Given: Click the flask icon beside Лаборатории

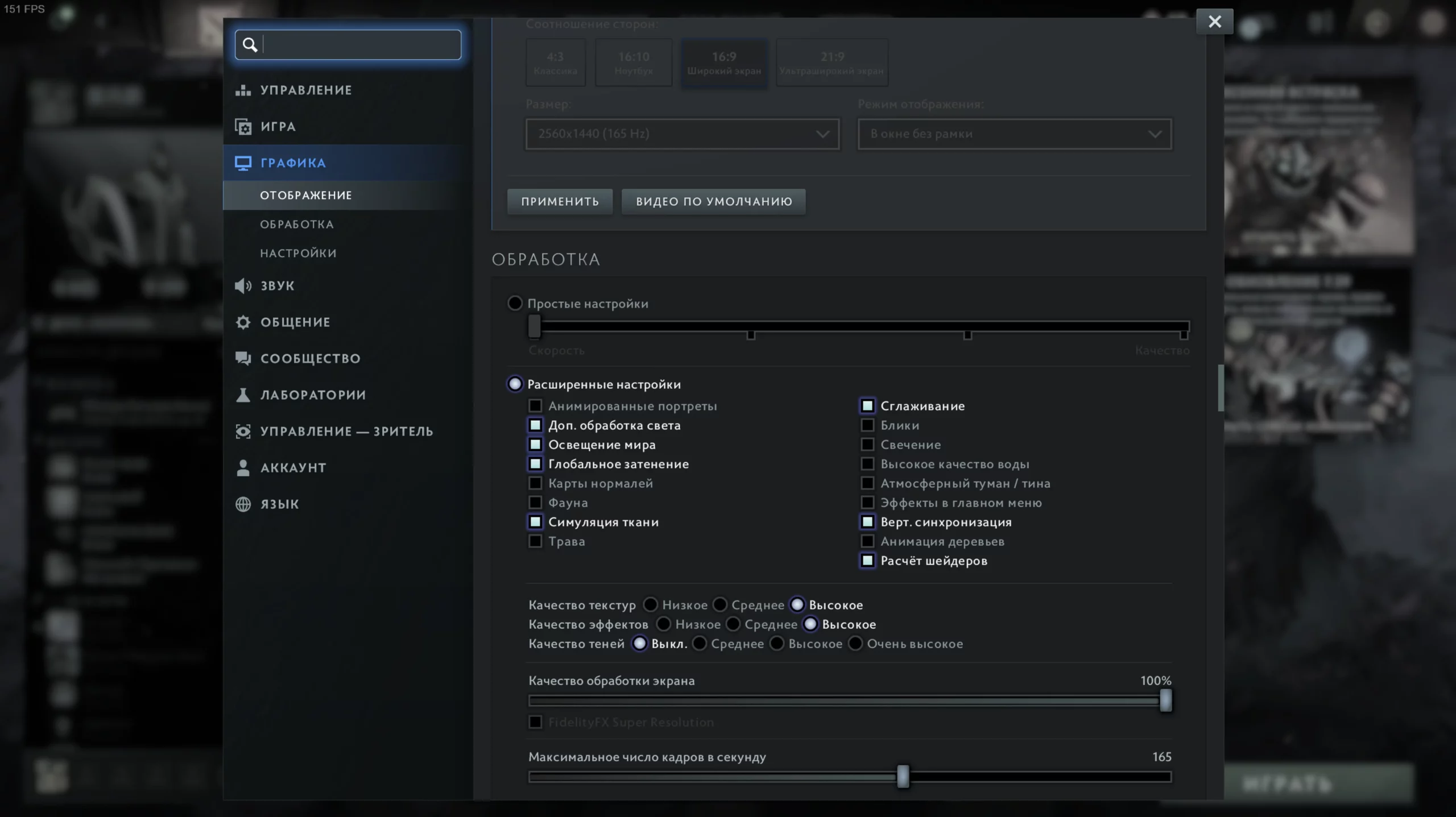Looking at the screenshot, I should pyautogui.click(x=243, y=395).
